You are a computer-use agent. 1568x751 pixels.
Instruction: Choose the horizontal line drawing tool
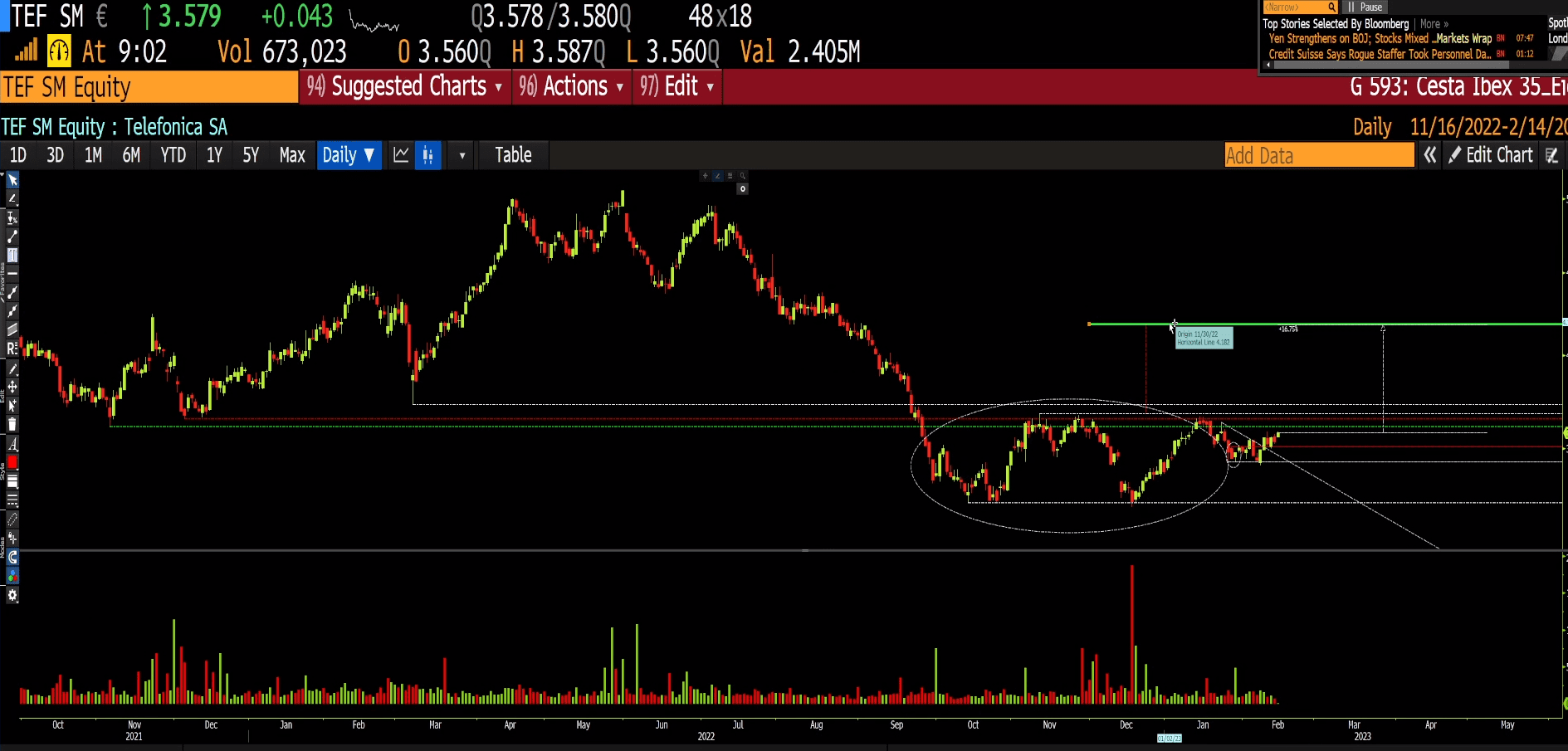click(12, 273)
